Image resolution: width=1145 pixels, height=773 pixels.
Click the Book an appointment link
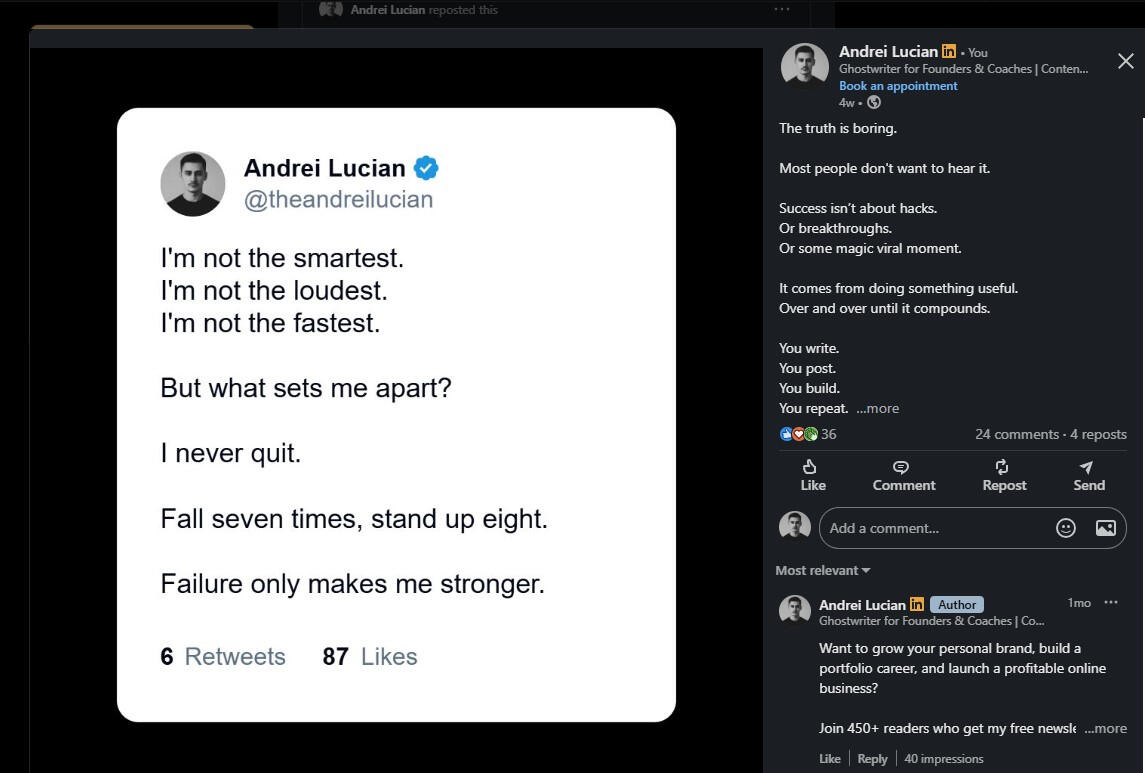(x=898, y=86)
